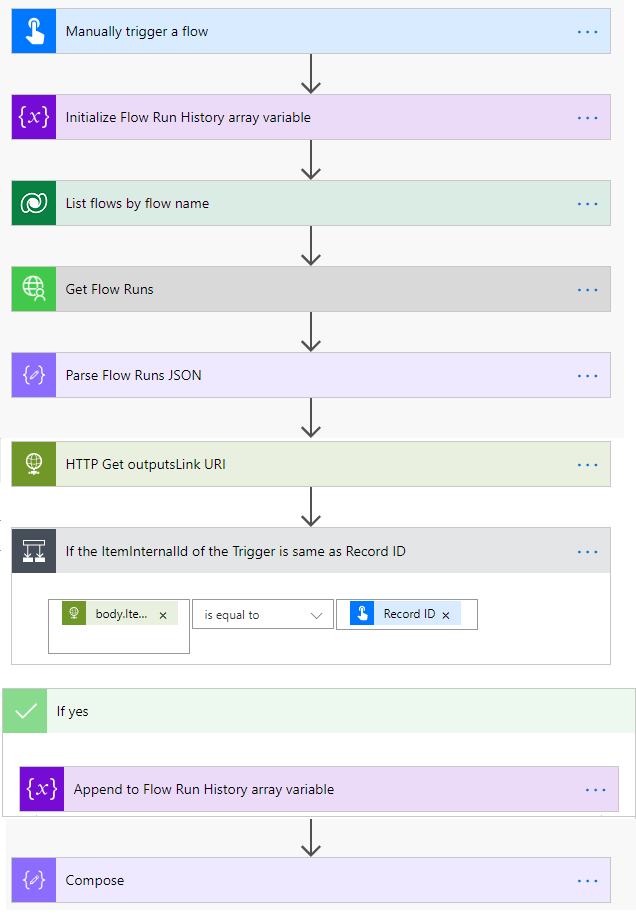
Task: Click the manual trigger hand icon
Action: 33,31
